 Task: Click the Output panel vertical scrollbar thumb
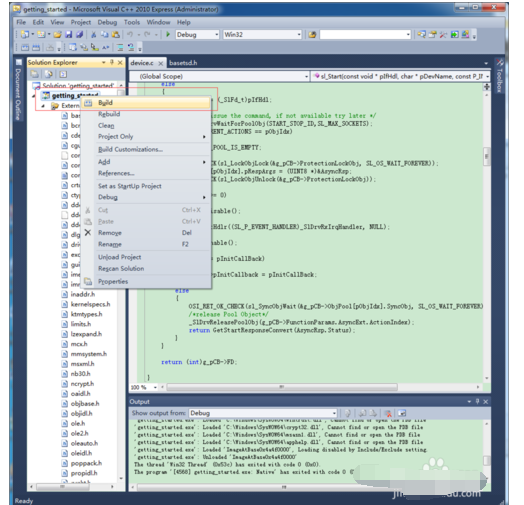click(x=487, y=461)
